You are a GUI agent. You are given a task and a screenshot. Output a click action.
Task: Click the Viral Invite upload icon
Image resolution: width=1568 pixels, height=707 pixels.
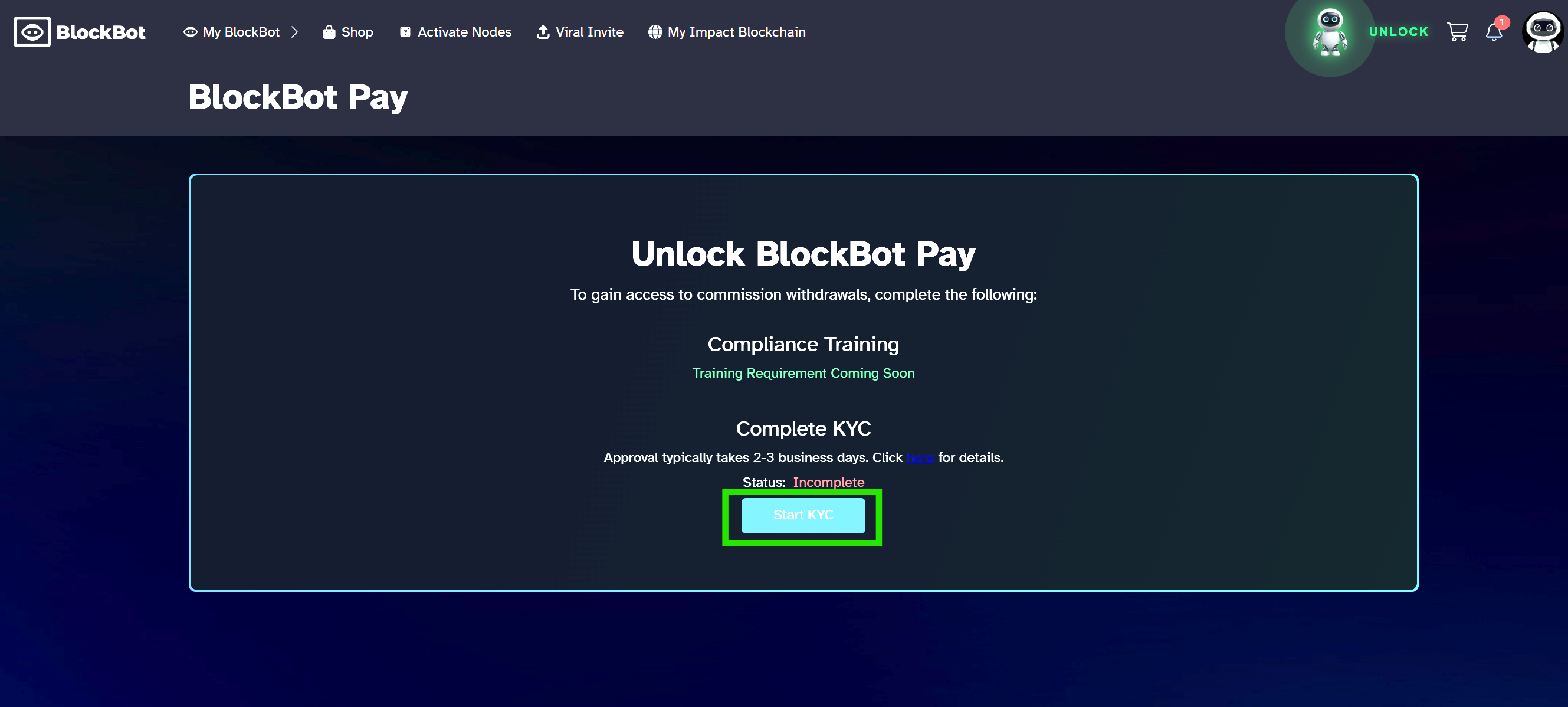543,32
